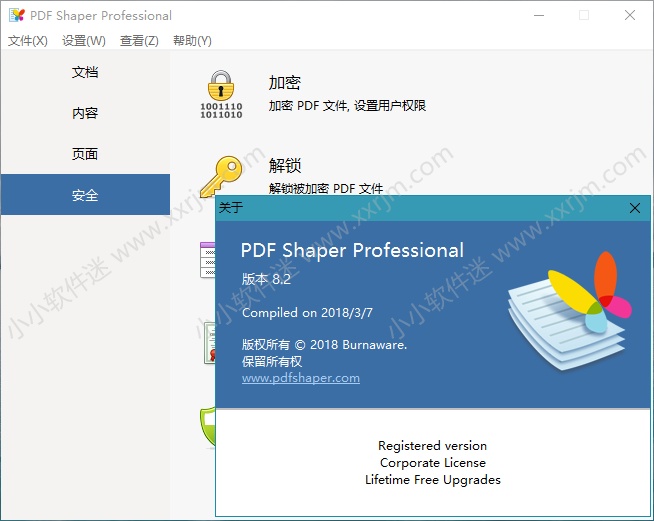654x521 pixels.
Task: Open the 帮助(Y) menu
Action: [x=192, y=41]
